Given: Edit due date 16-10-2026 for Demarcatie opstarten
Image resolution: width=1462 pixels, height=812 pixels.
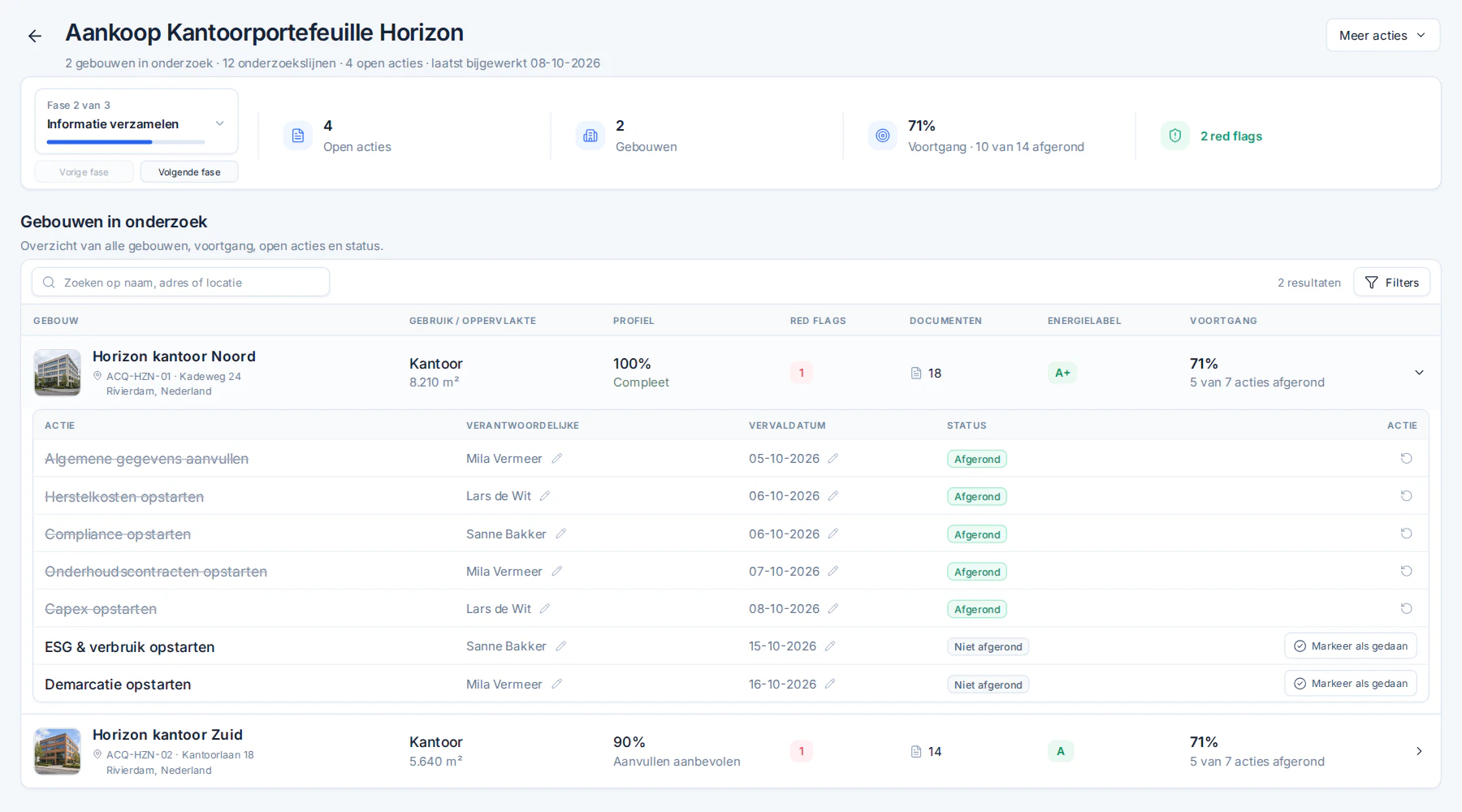Looking at the screenshot, I should coord(830,685).
